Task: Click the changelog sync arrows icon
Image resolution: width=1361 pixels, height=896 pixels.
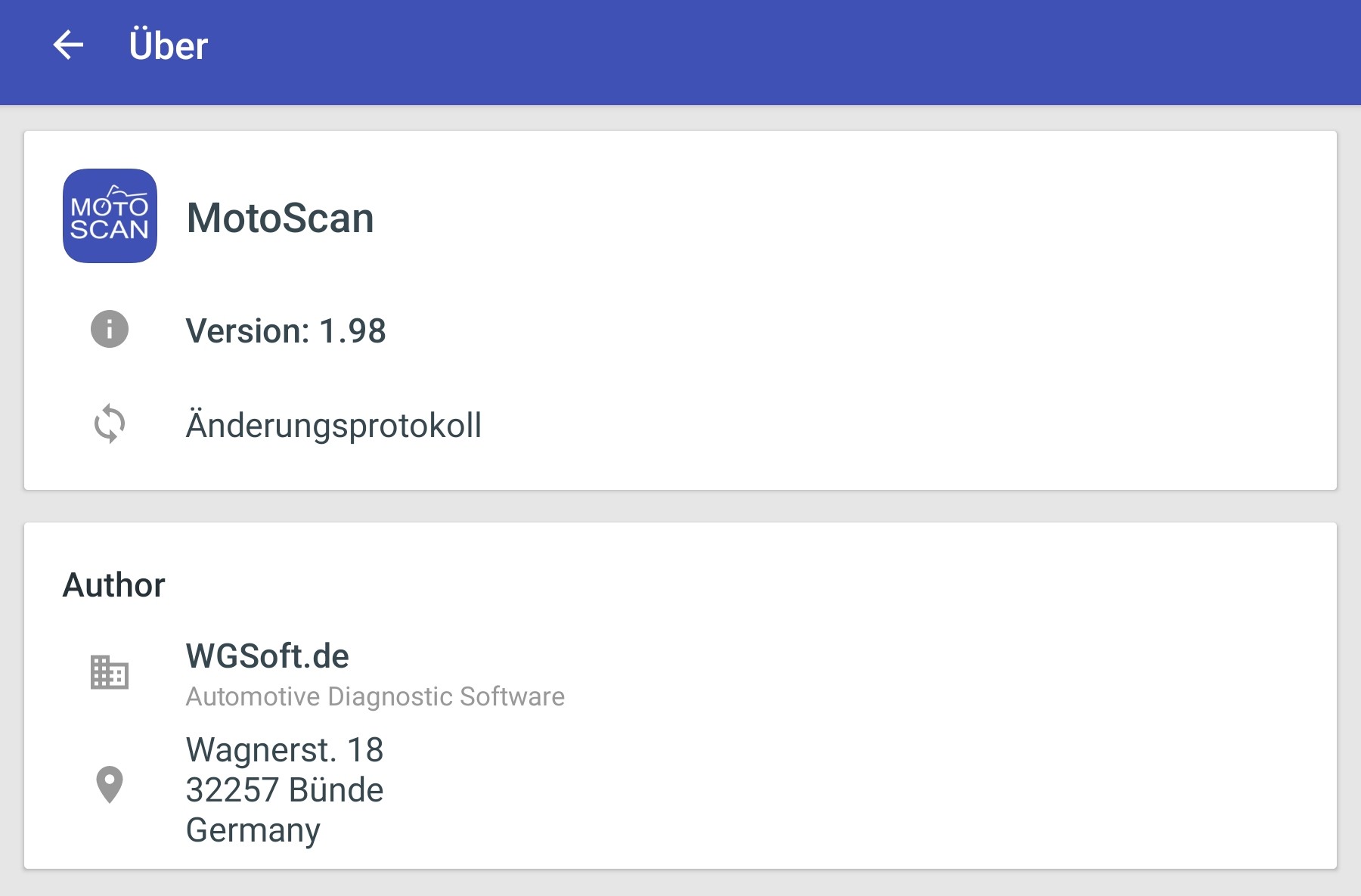Action: pyautogui.click(x=110, y=423)
